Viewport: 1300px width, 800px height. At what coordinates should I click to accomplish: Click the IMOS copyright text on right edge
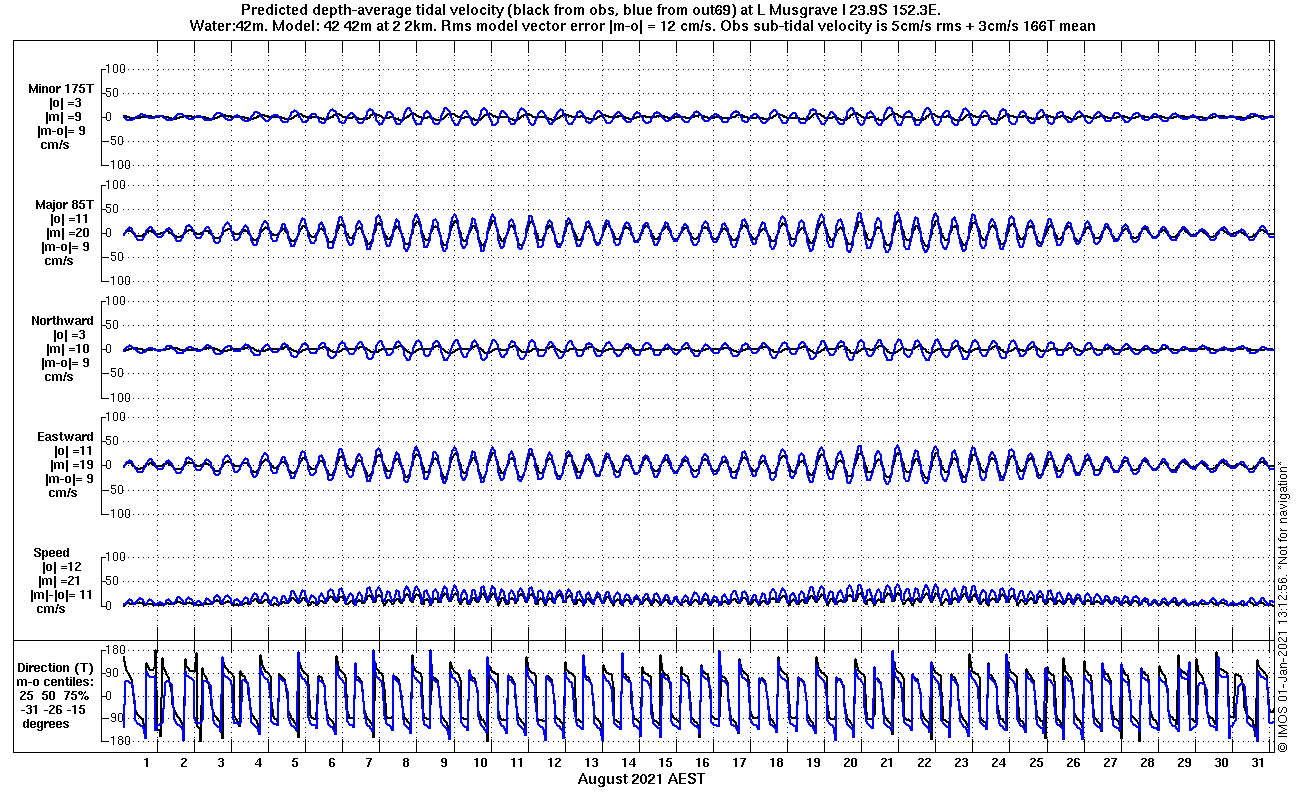(1282, 606)
